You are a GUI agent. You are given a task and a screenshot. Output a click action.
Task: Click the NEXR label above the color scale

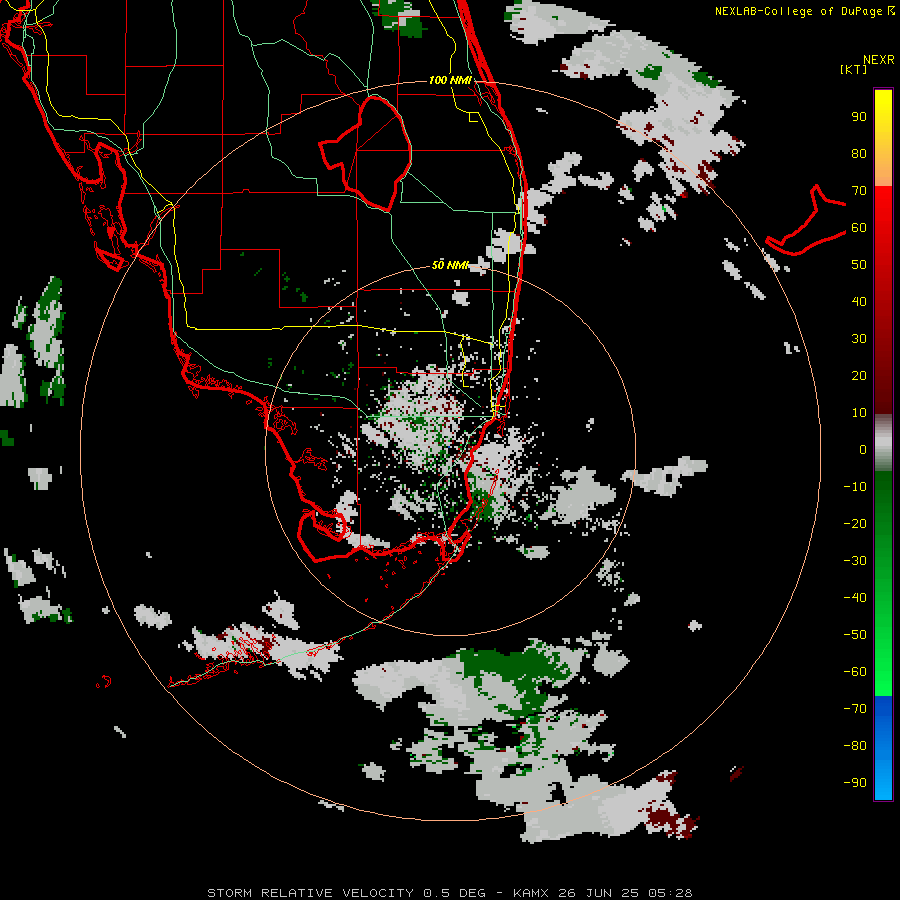pyautogui.click(x=878, y=60)
